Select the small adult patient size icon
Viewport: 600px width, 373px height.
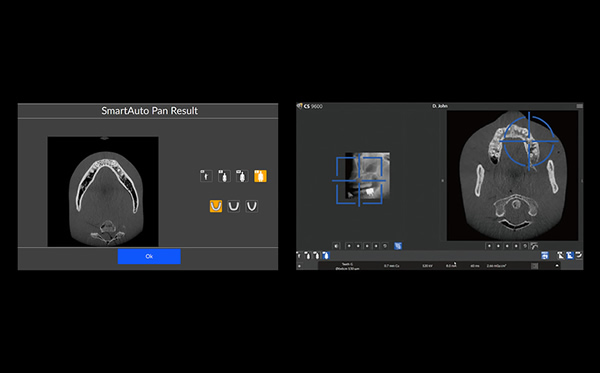click(224, 176)
